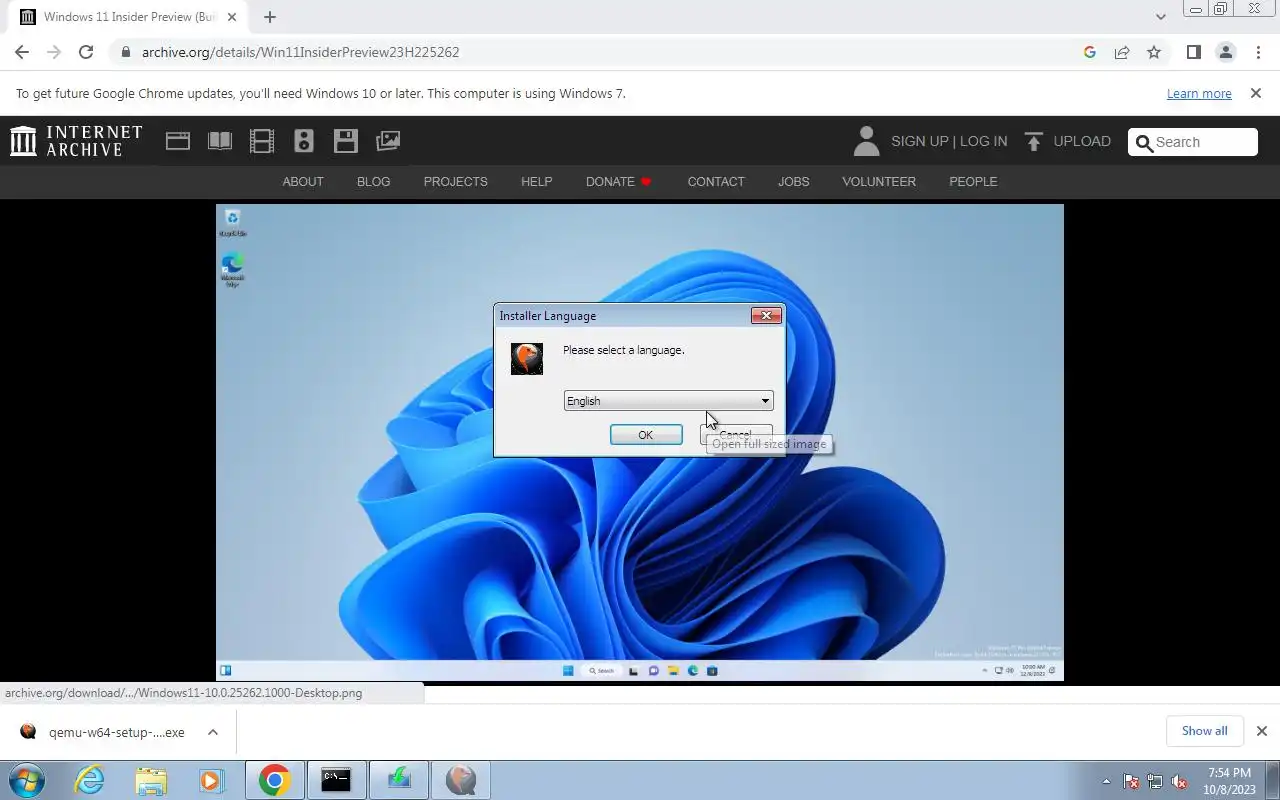The width and height of the screenshot is (1280, 800).
Task: Open the VOLUNTEER menu item
Action: coord(879,182)
